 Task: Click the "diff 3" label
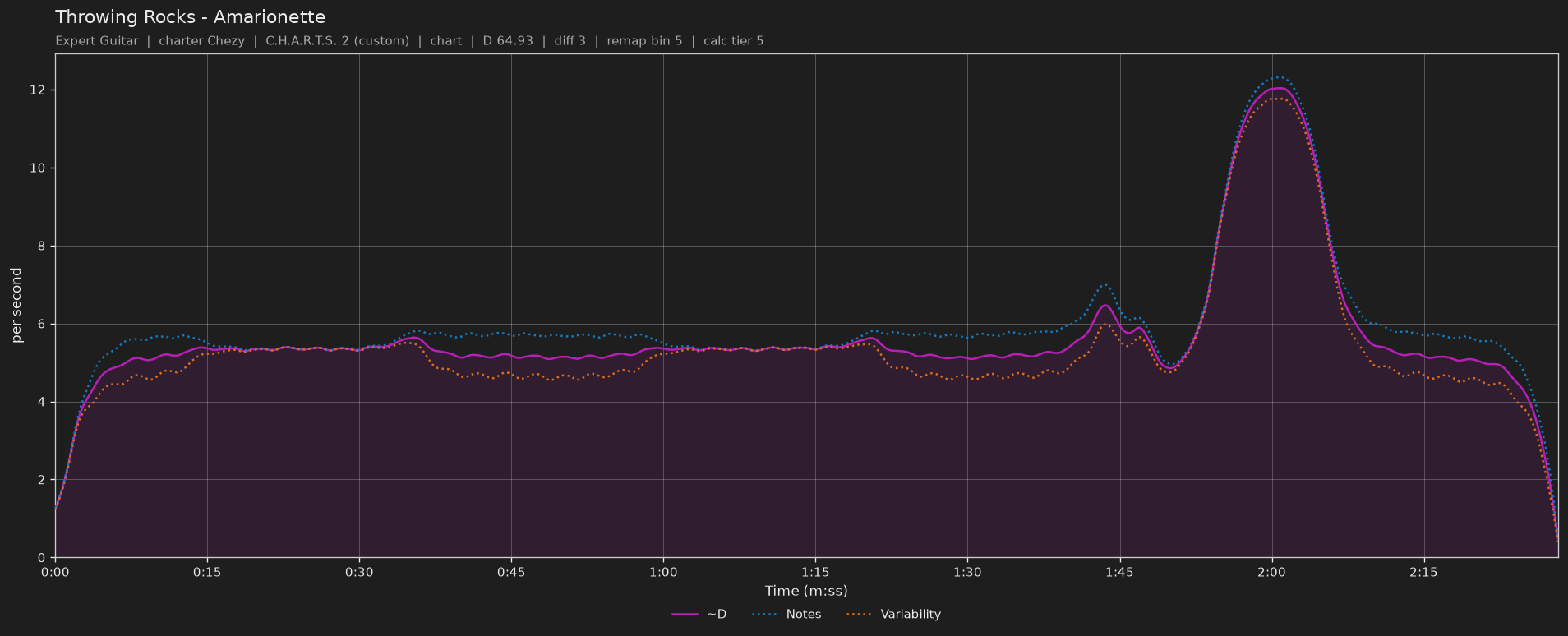point(570,40)
